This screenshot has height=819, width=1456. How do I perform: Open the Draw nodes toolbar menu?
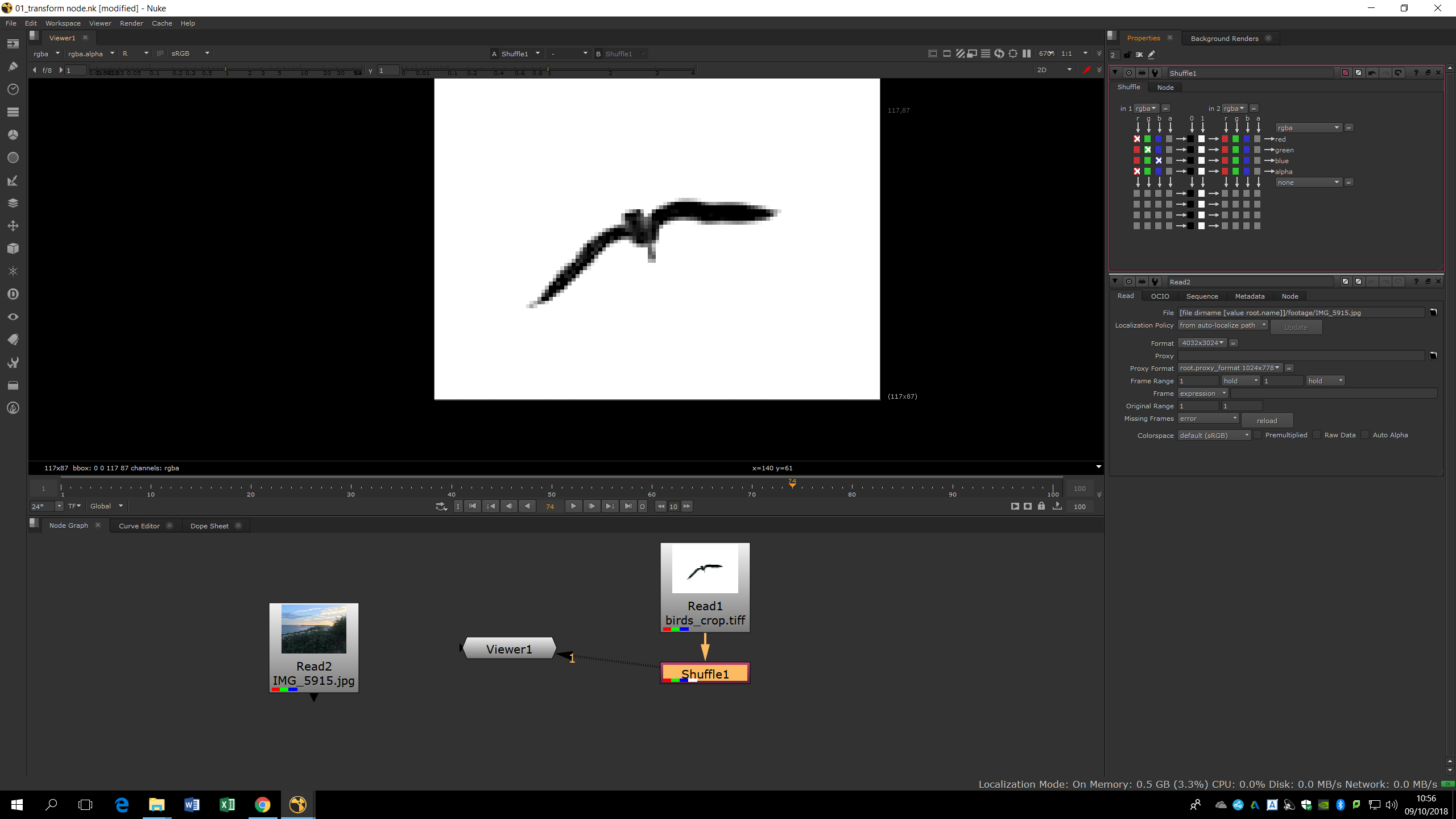coord(13,67)
